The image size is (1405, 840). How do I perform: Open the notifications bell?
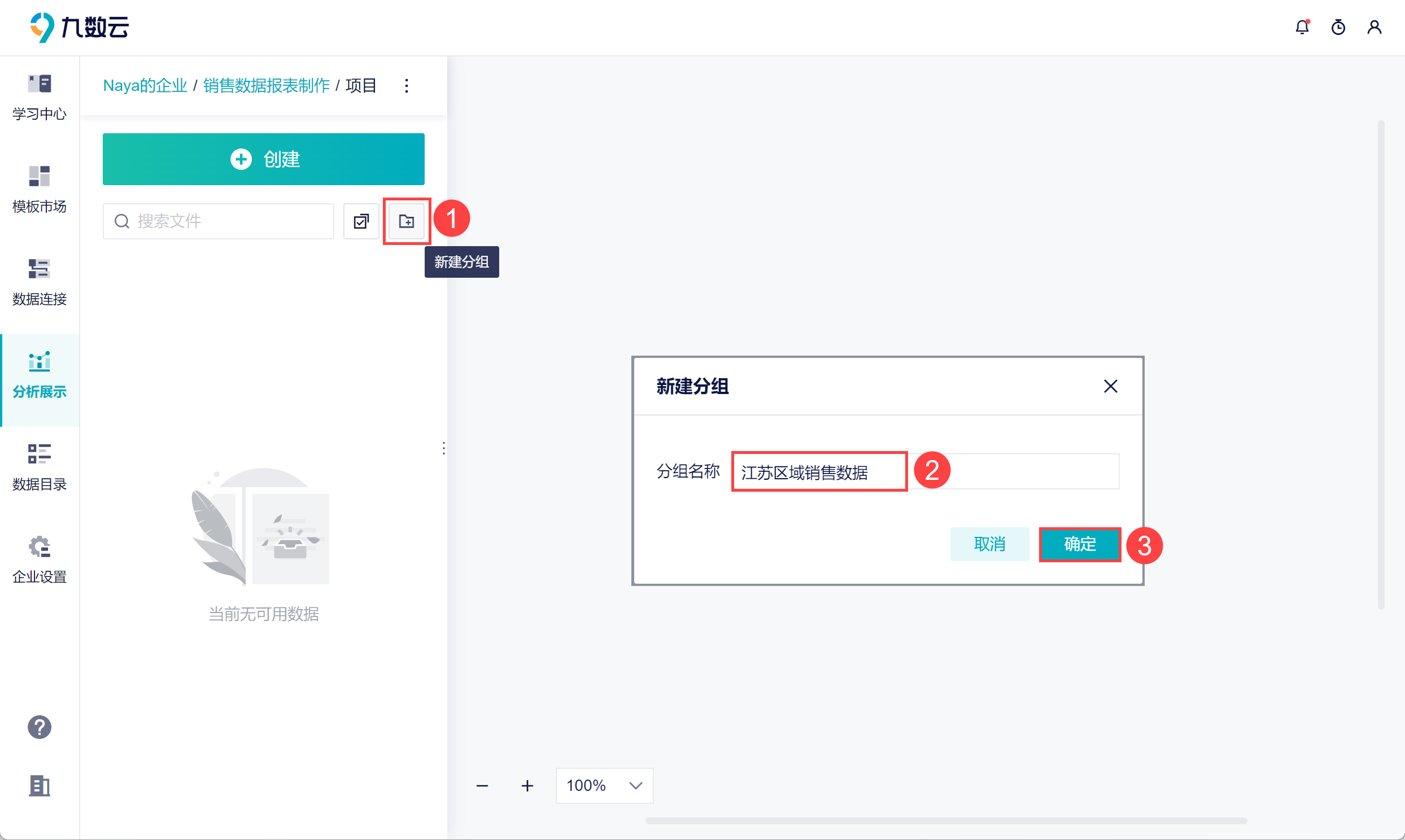(1302, 27)
